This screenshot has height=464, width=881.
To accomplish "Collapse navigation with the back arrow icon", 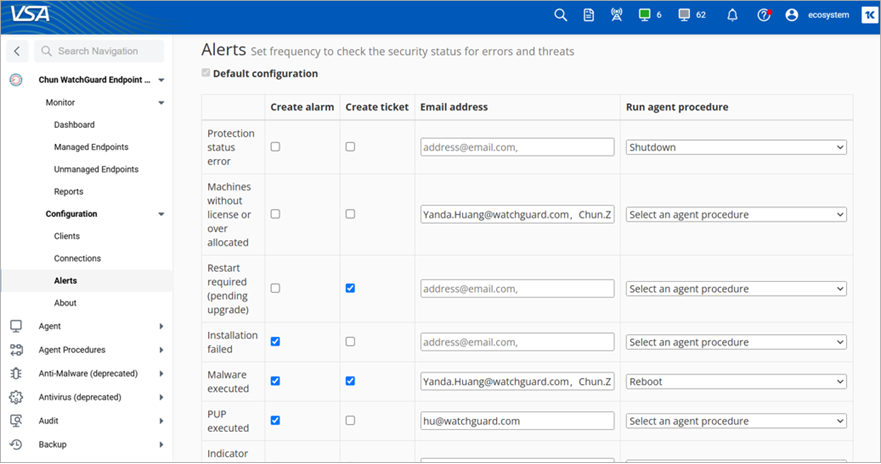I will (x=17, y=51).
